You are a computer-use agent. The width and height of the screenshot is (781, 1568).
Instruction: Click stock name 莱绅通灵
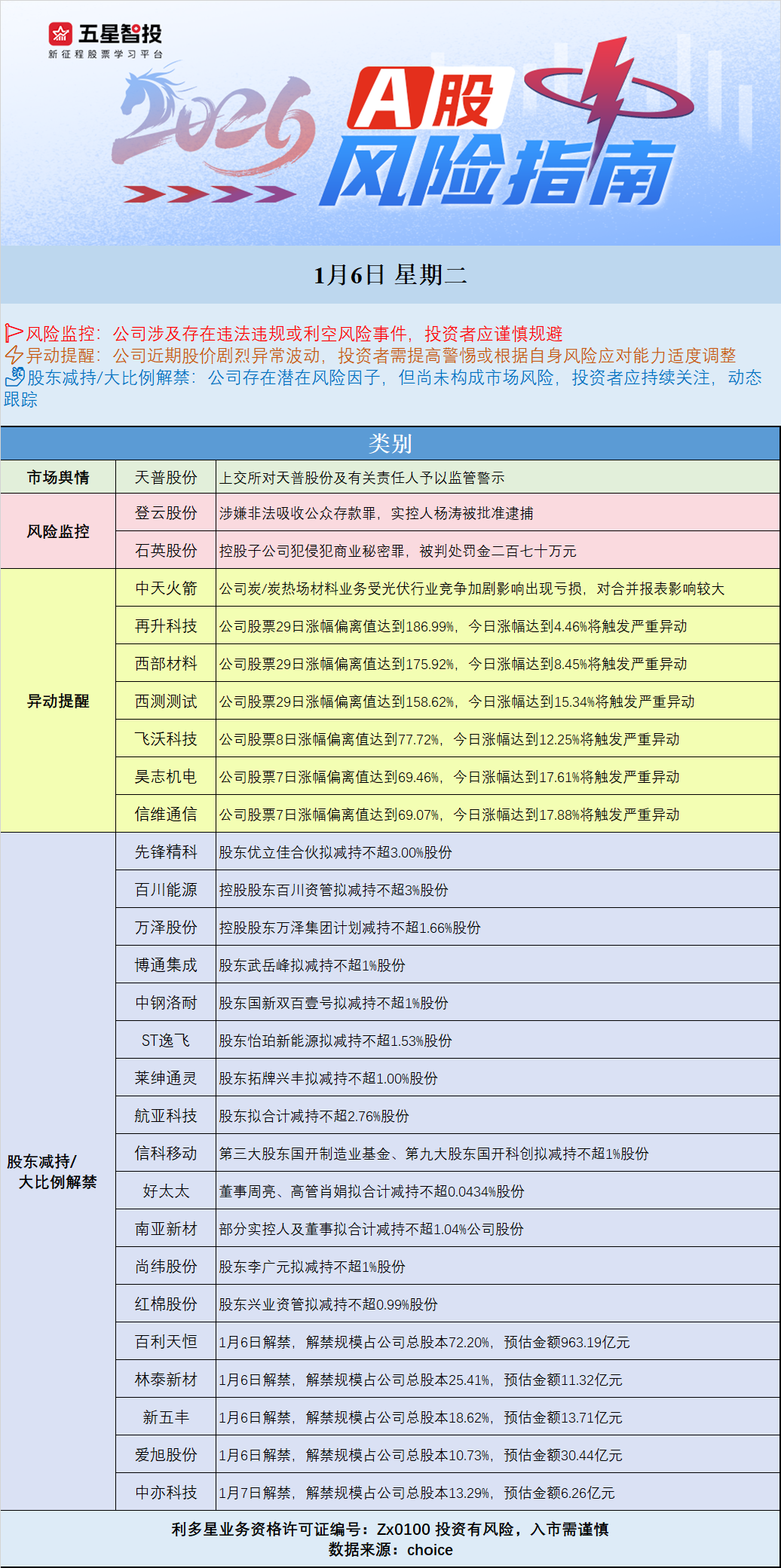pyautogui.click(x=166, y=1078)
